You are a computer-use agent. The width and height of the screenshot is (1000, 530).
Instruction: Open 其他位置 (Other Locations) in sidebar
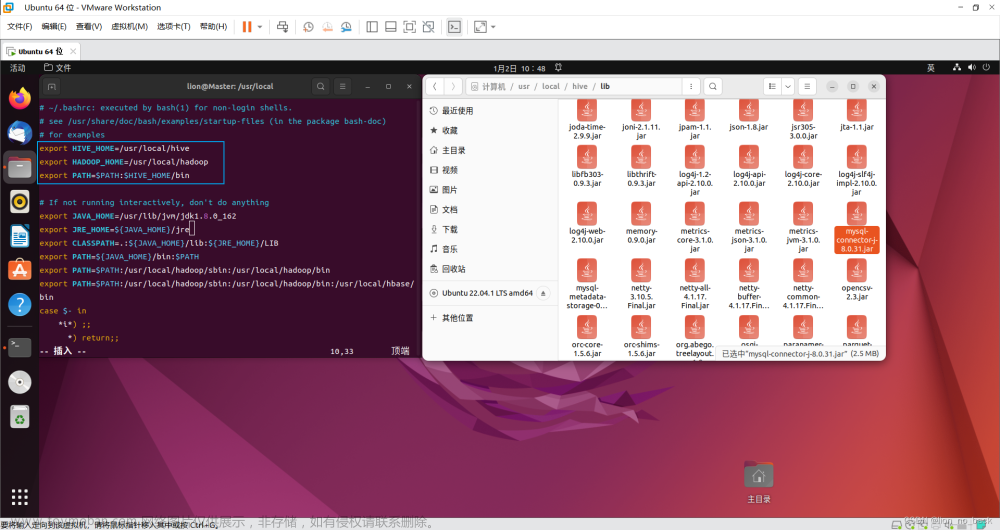coord(491,318)
